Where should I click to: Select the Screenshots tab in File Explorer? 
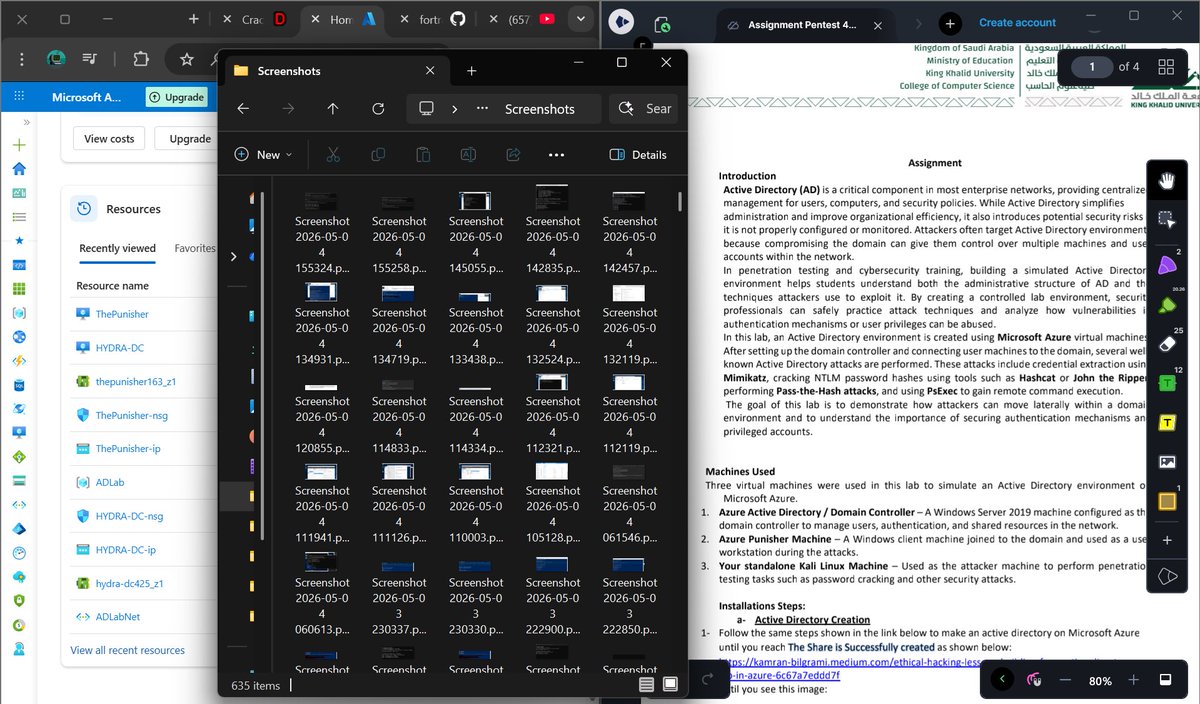point(338,71)
